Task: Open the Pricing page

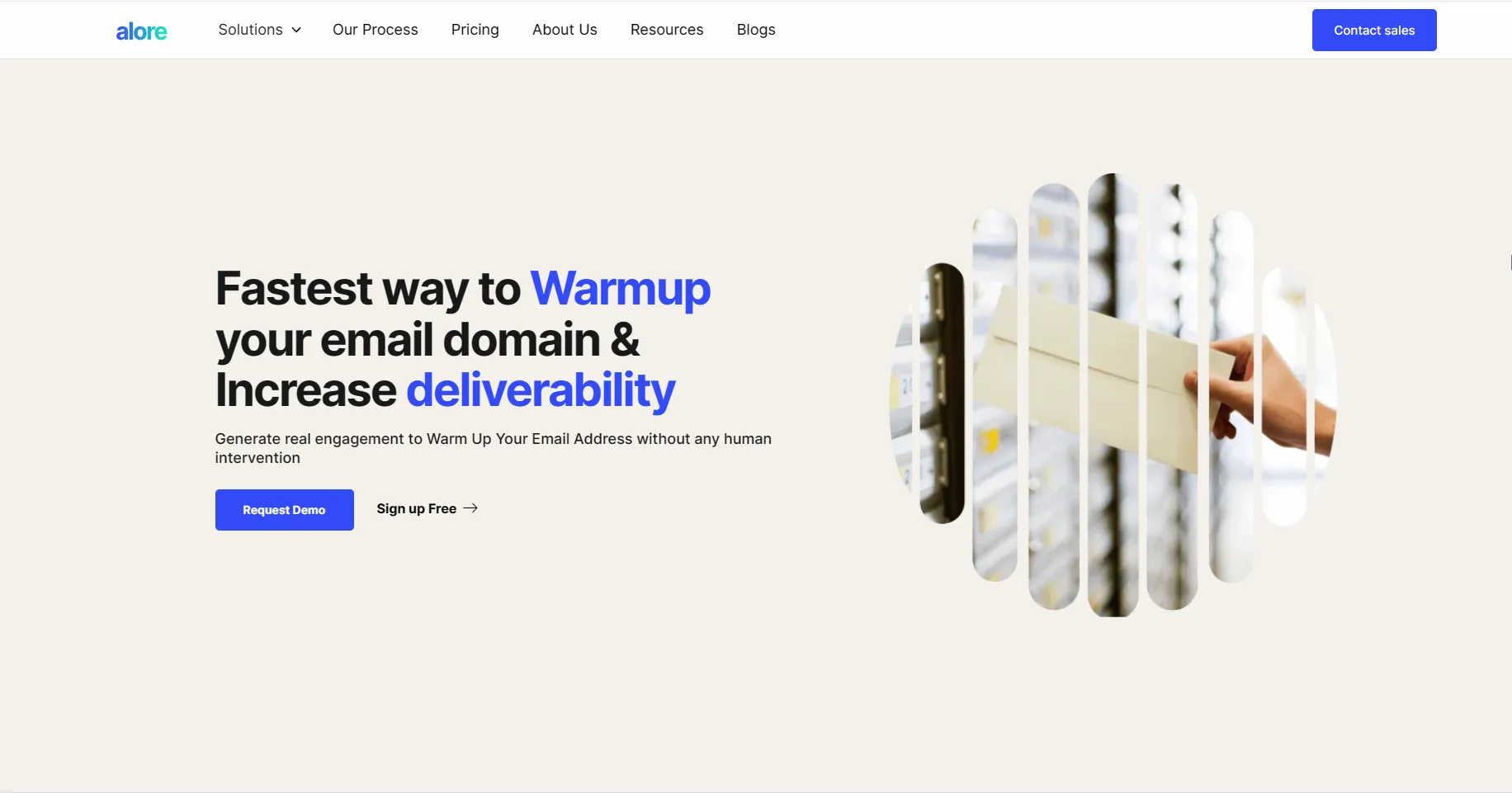Action: (x=475, y=30)
